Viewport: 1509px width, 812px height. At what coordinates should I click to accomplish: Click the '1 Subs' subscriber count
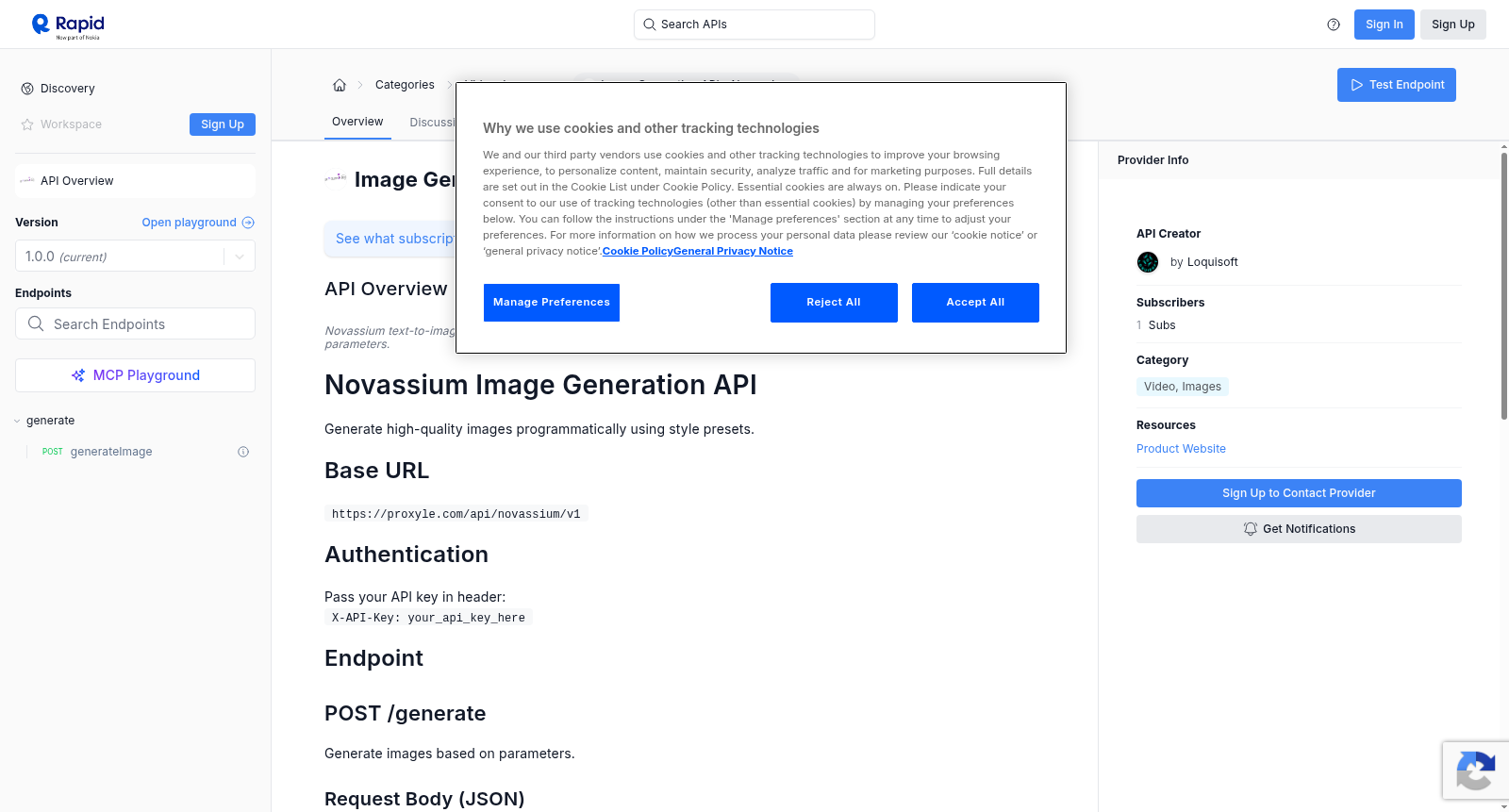coord(1155,325)
